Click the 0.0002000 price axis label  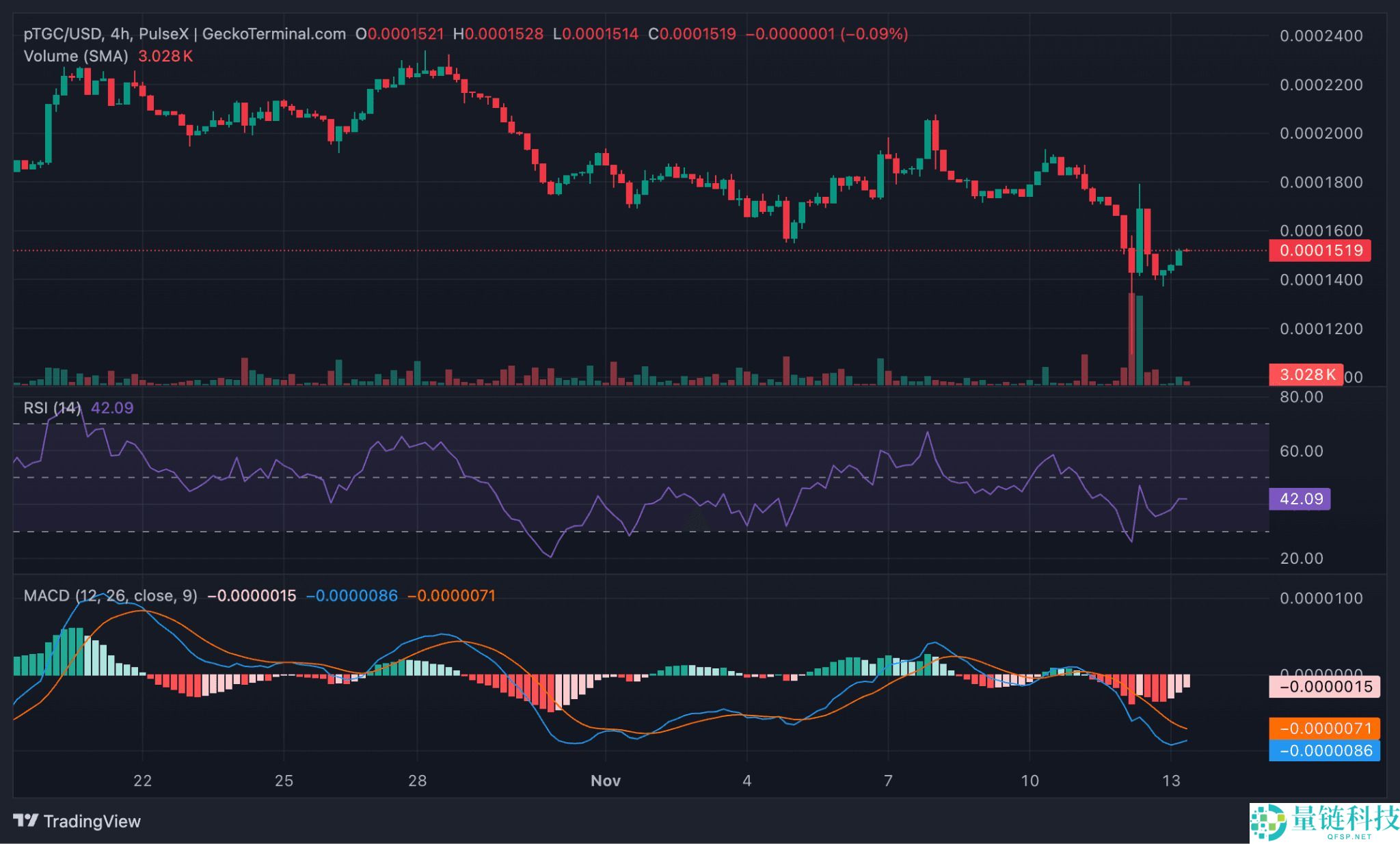1321,133
